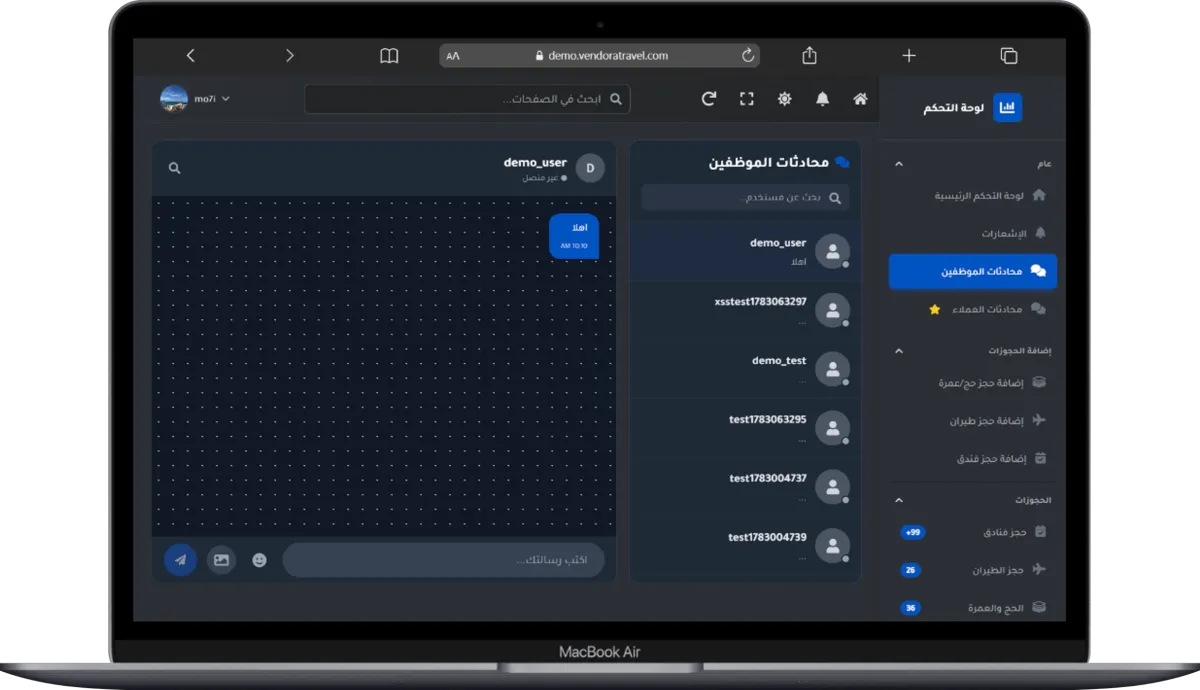Focus the employee chat user search field
Image resolution: width=1200 pixels, height=690 pixels.
(x=745, y=197)
